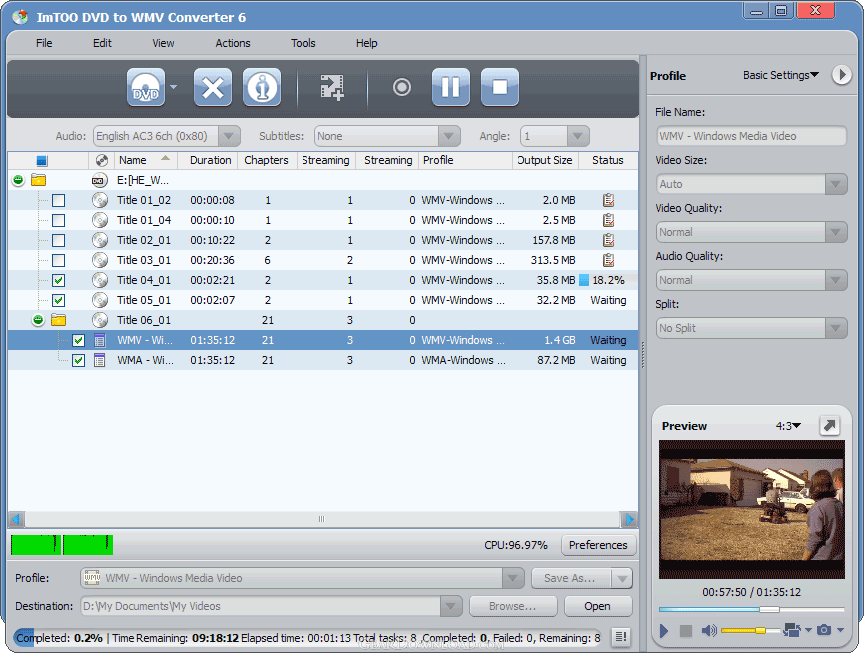Open the DVD button's dropdown arrow
This screenshot has width=864, height=653.
tap(174, 87)
